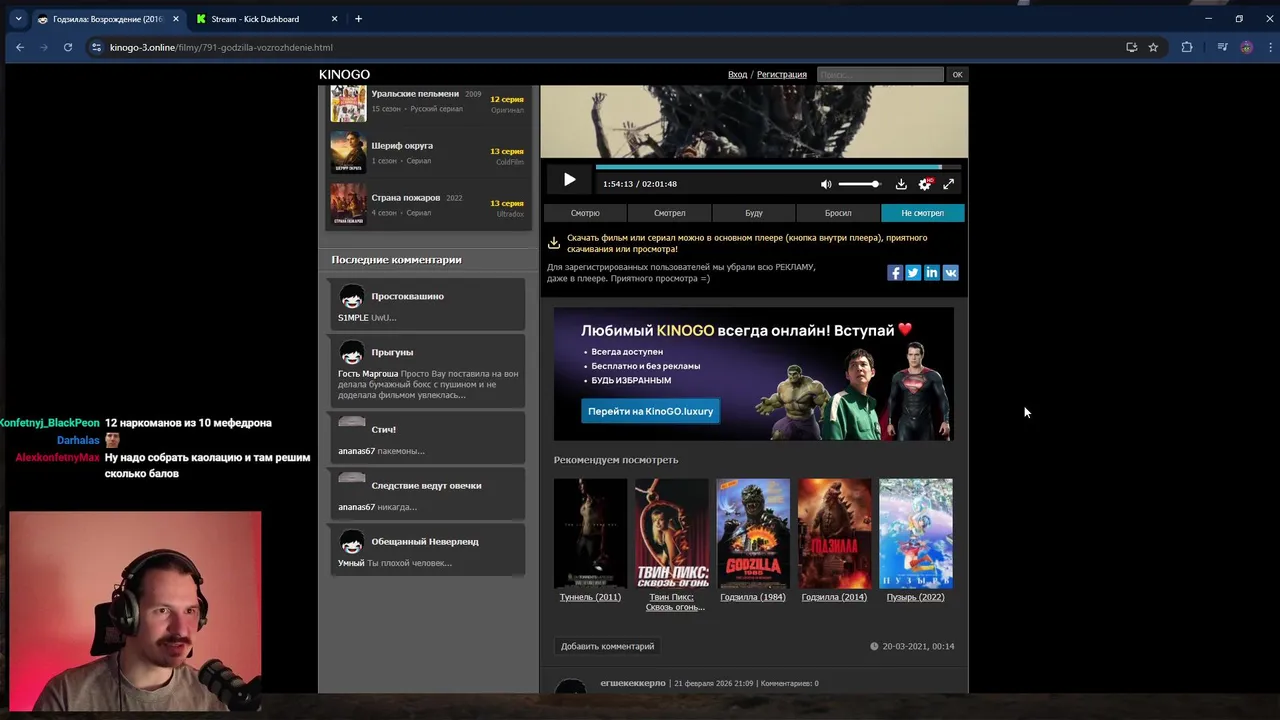Open Chrome three-dot menu
Viewport: 1280px width, 720px height.
pos(1271,47)
